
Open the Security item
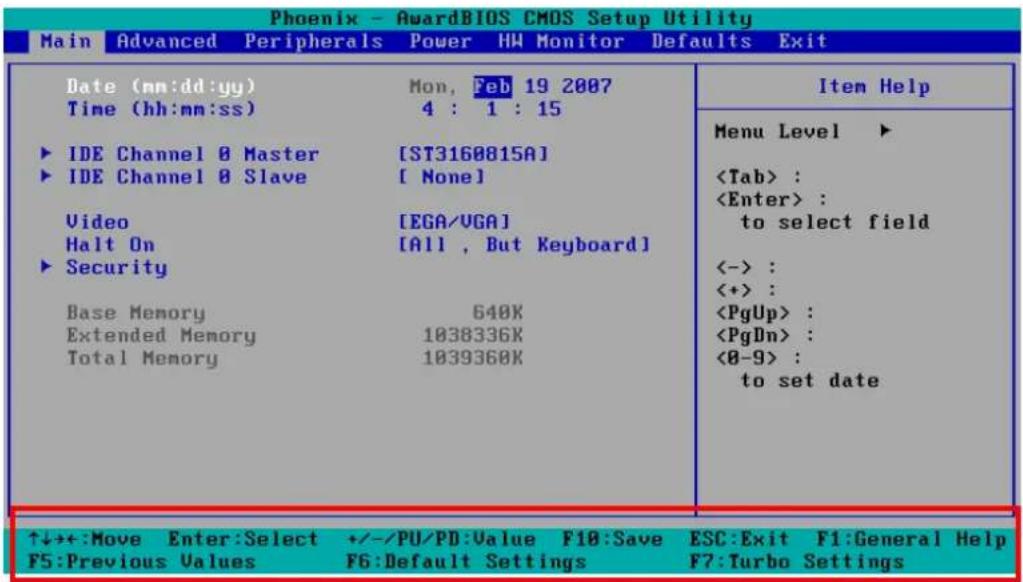point(116,268)
